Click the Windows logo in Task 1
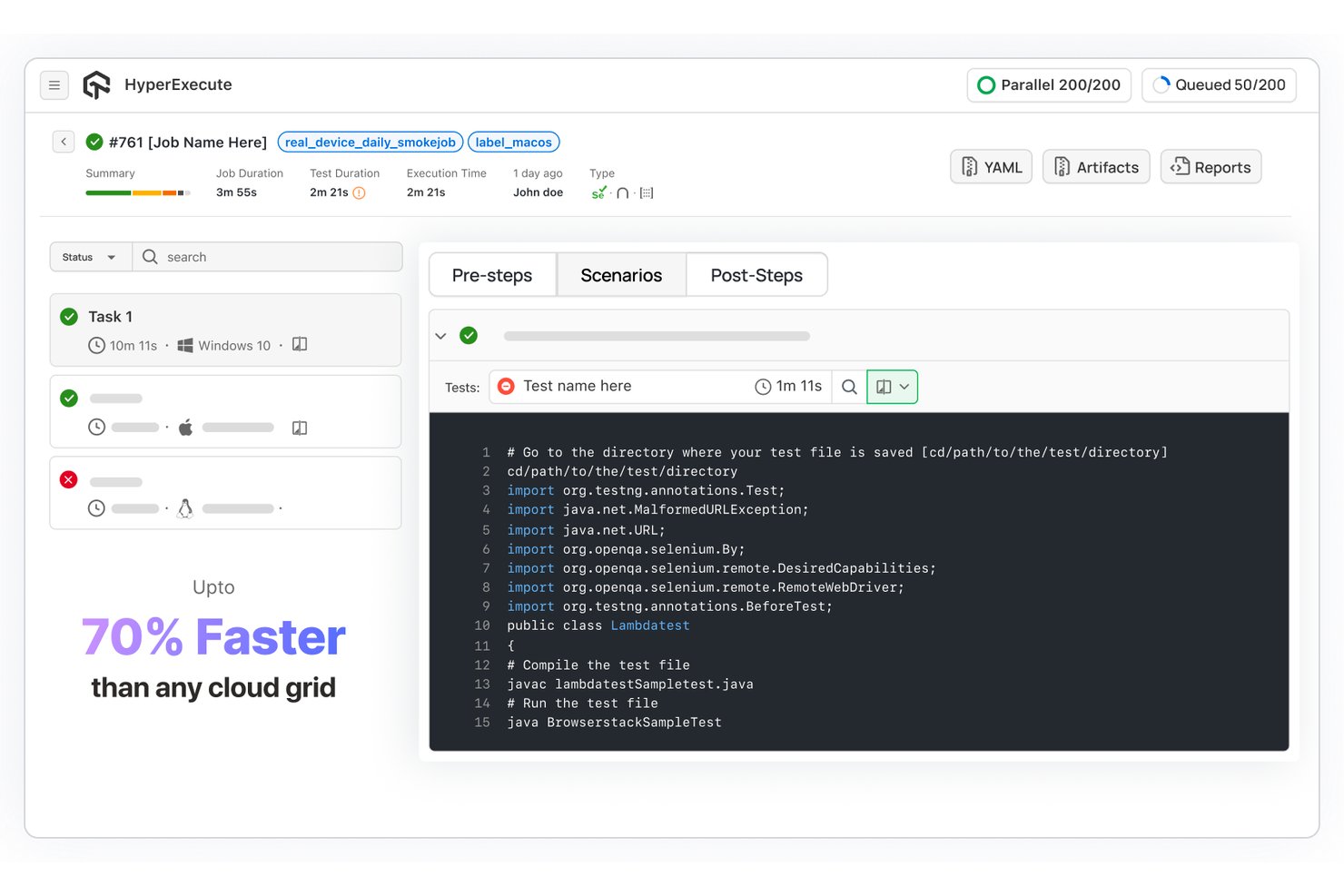This screenshot has height=896, width=1344. pyautogui.click(x=185, y=345)
